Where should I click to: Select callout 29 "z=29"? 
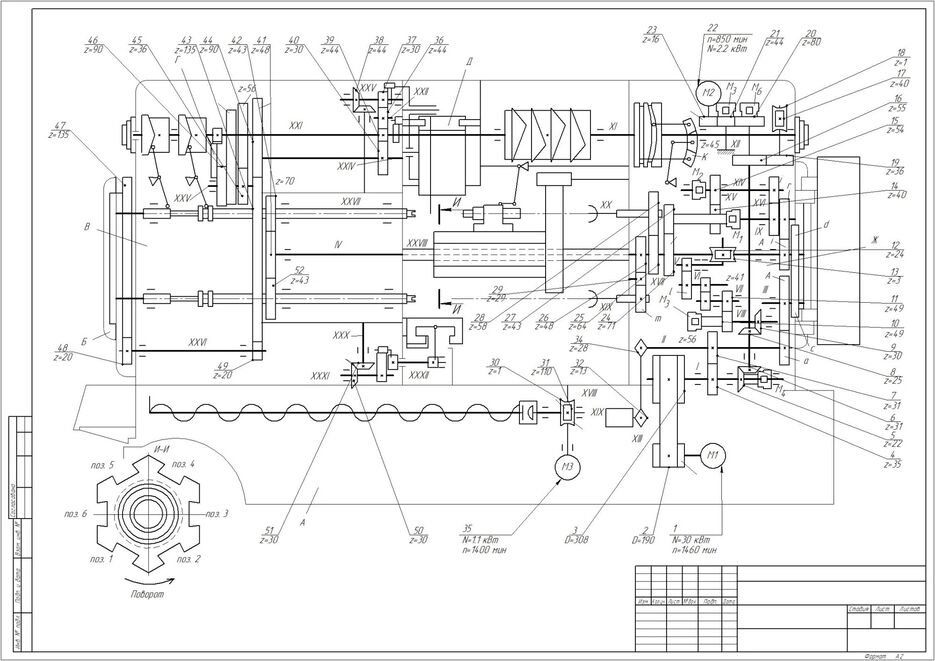tap(497, 292)
